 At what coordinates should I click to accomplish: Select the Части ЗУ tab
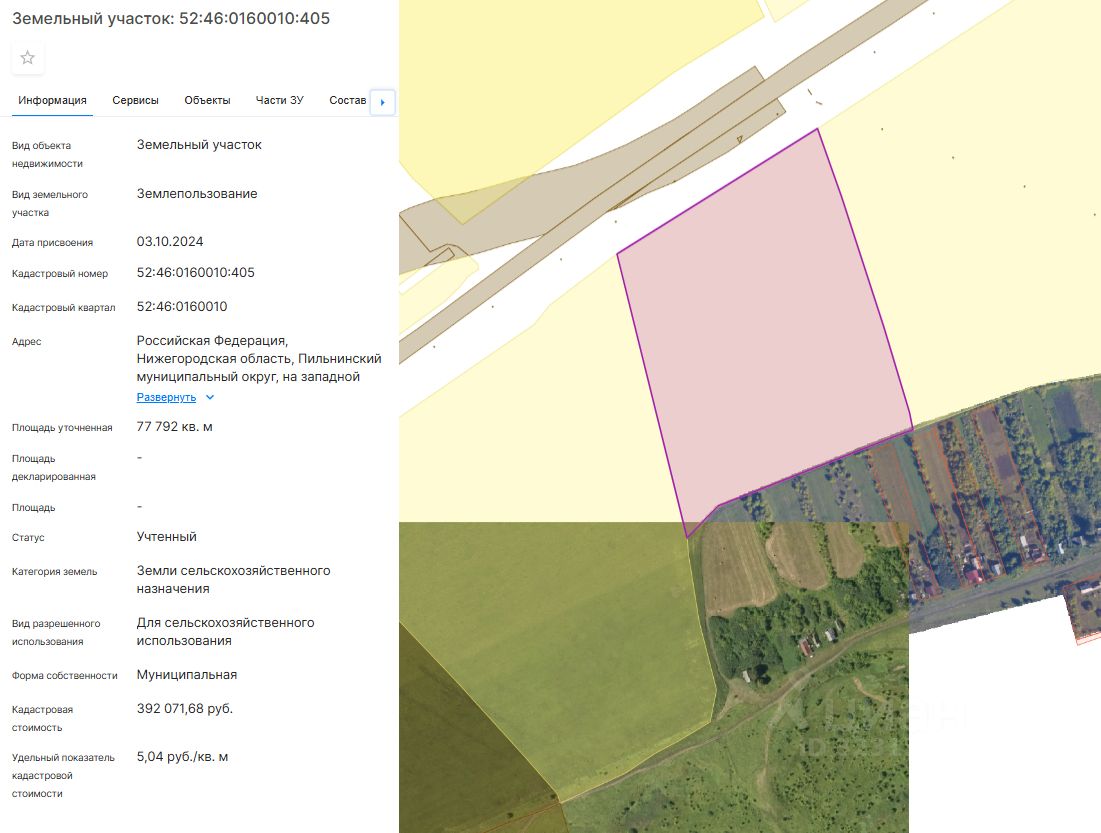[279, 100]
